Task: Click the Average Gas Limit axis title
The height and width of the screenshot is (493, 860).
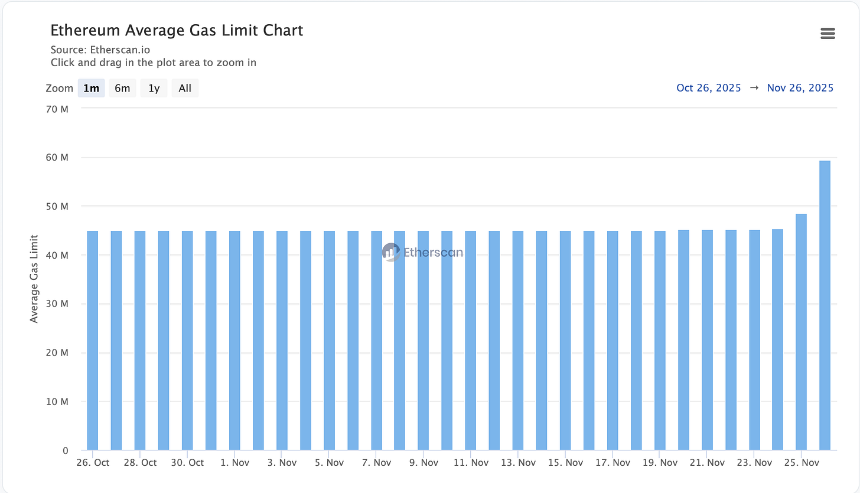Action: (34, 279)
